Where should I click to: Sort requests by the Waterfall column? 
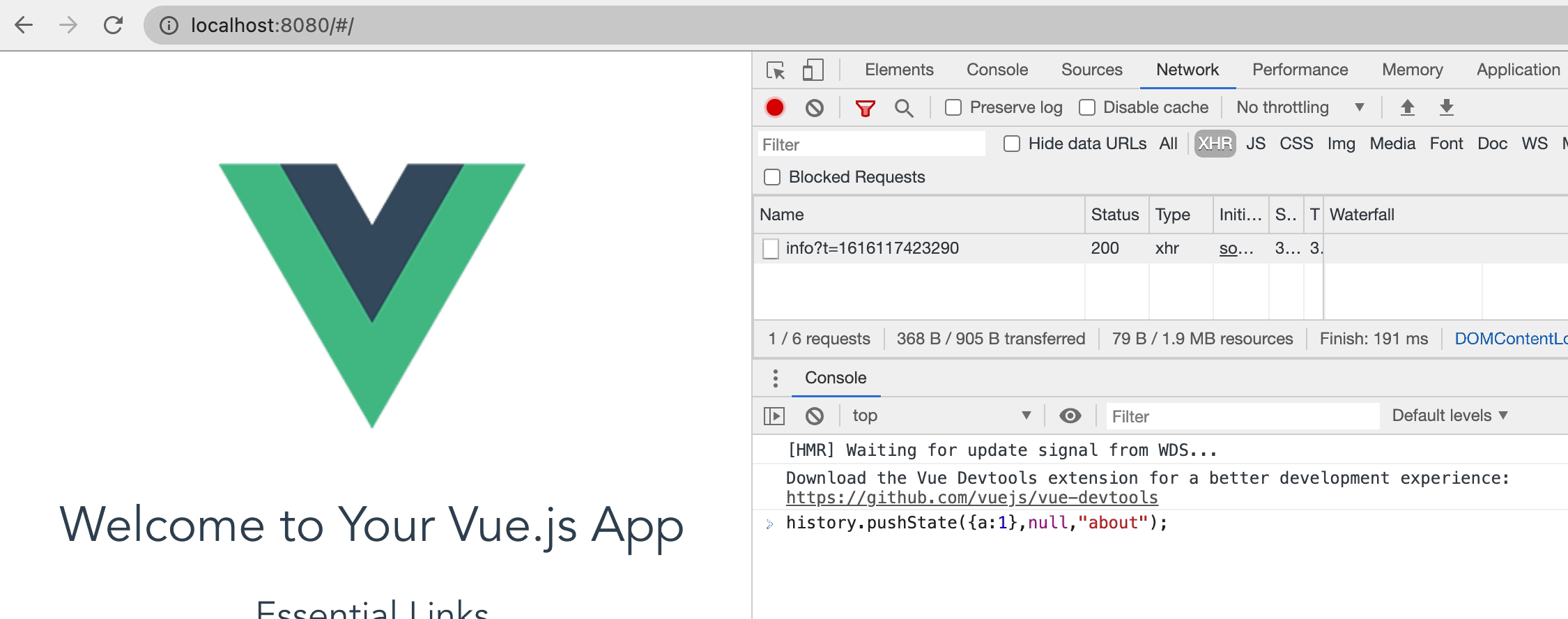pos(1446,215)
